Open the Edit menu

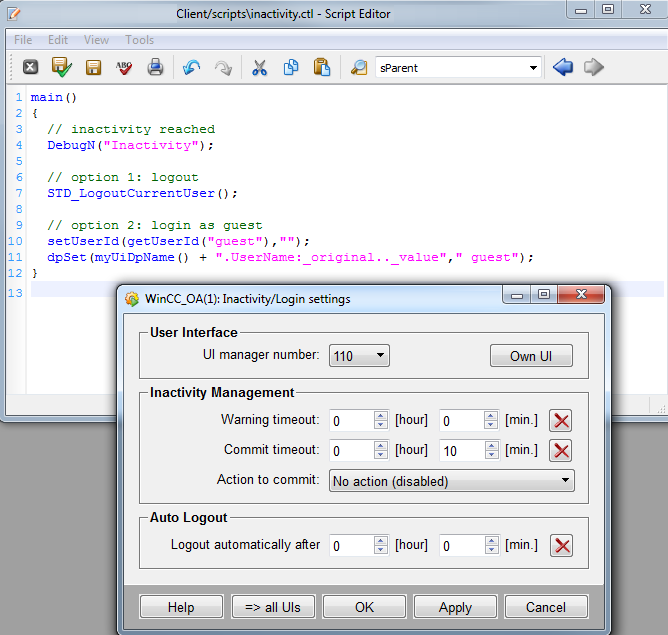point(58,40)
